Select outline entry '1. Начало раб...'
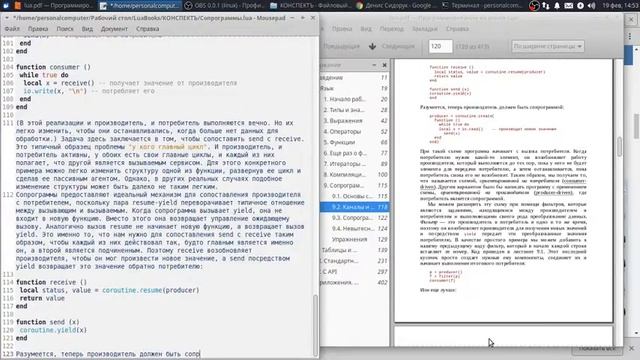The height and width of the screenshot is (360, 640). (355, 99)
